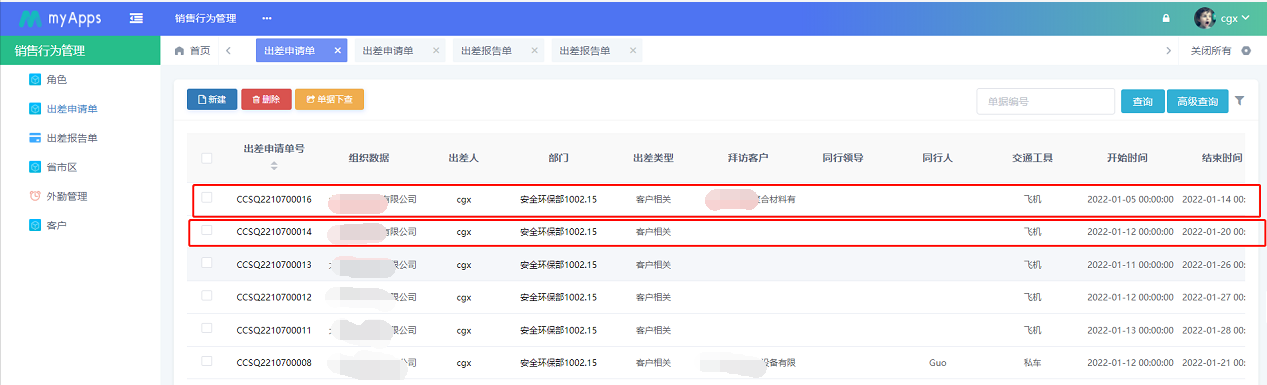1267x385 pixels.
Task: Check the row CCSQ2210700012 checkbox
Action: [207, 296]
